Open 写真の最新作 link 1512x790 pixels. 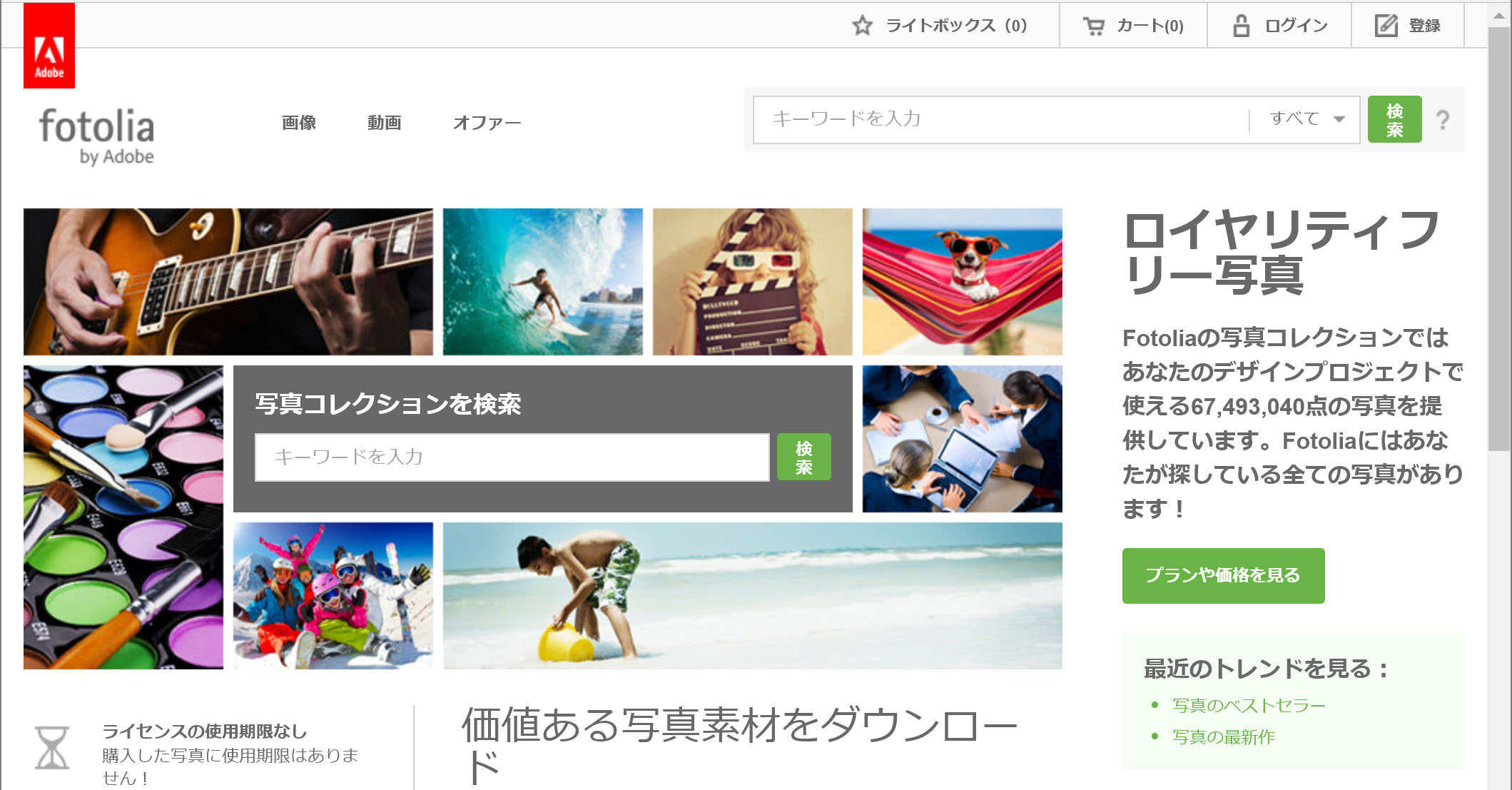1223,736
